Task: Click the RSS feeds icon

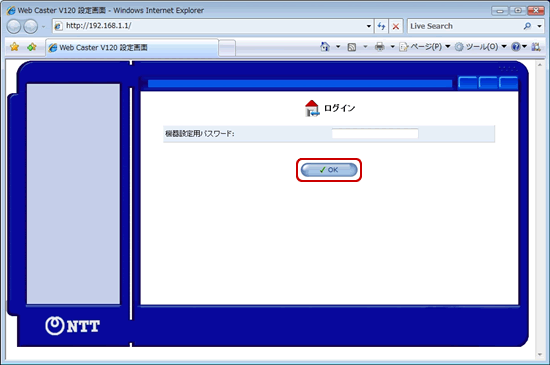Action: click(351, 47)
